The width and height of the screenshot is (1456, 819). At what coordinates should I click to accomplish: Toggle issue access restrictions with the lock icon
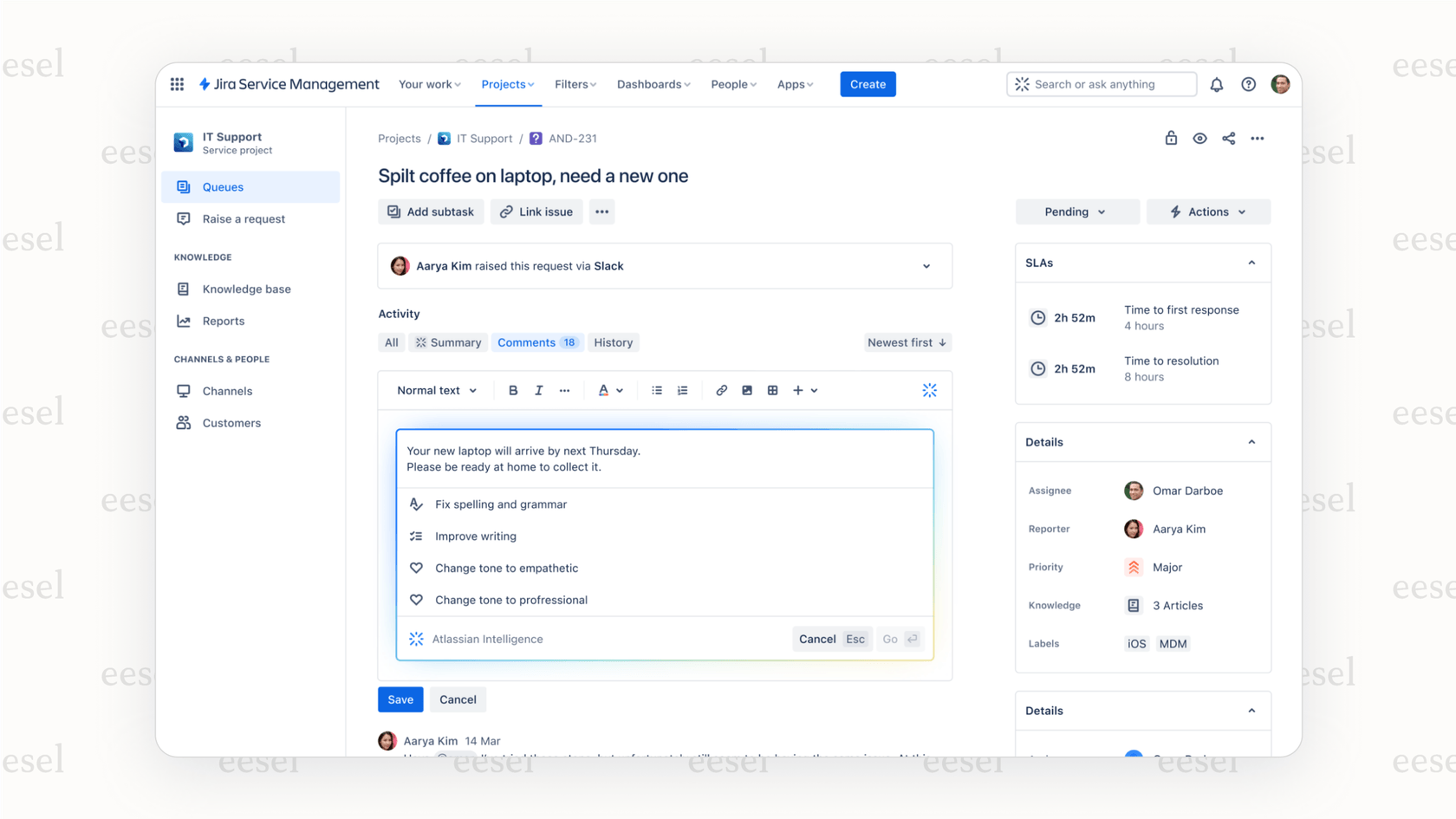tap(1171, 138)
